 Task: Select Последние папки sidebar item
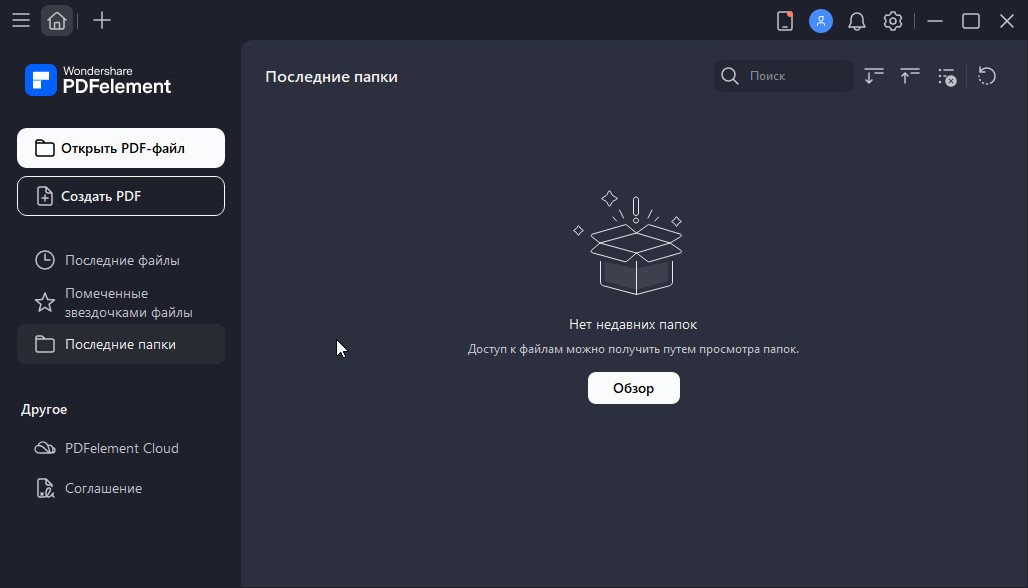pos(121,344)
